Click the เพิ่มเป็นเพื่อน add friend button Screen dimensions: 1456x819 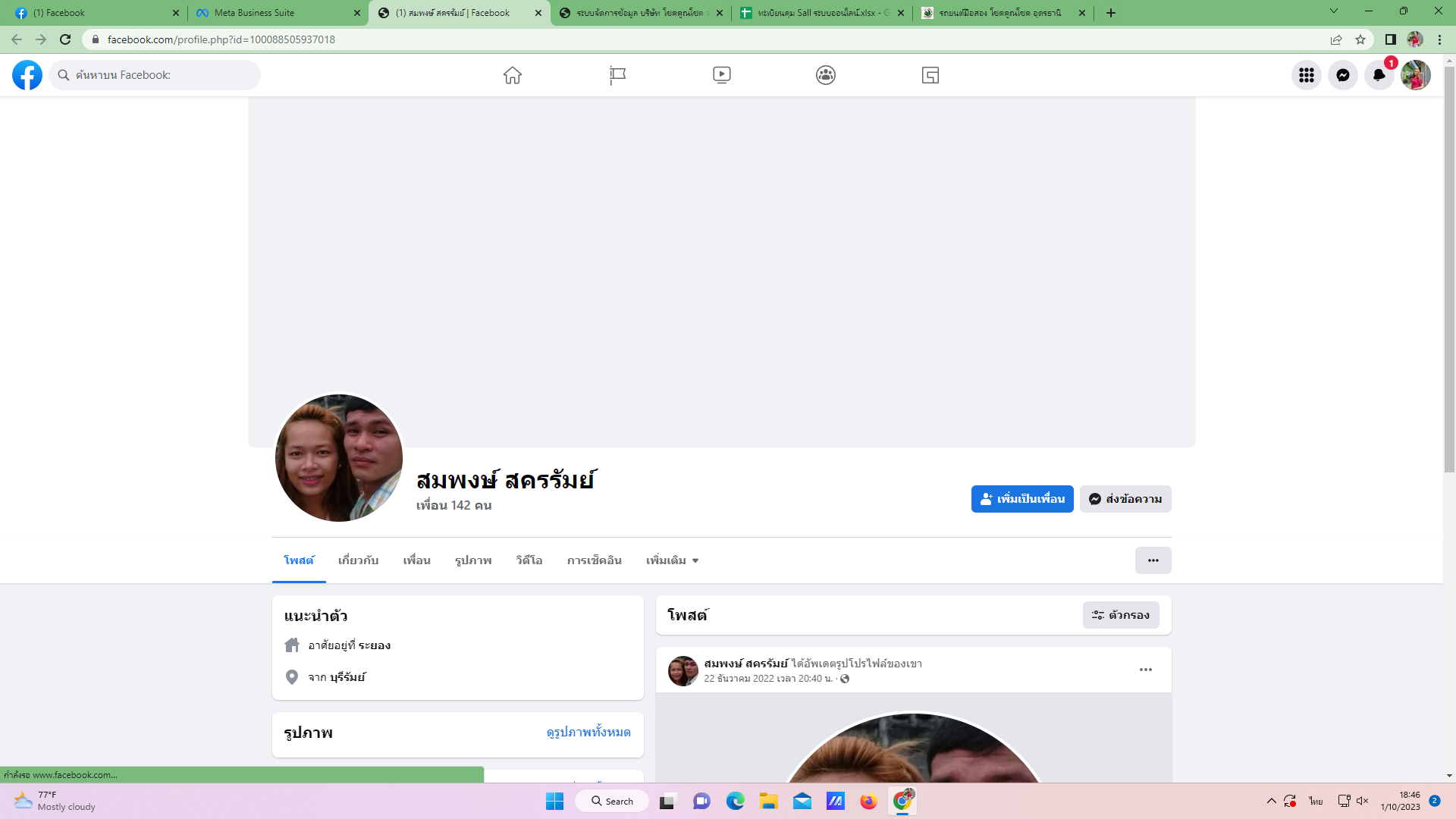pyautogui.click(x=1022, y=499)
